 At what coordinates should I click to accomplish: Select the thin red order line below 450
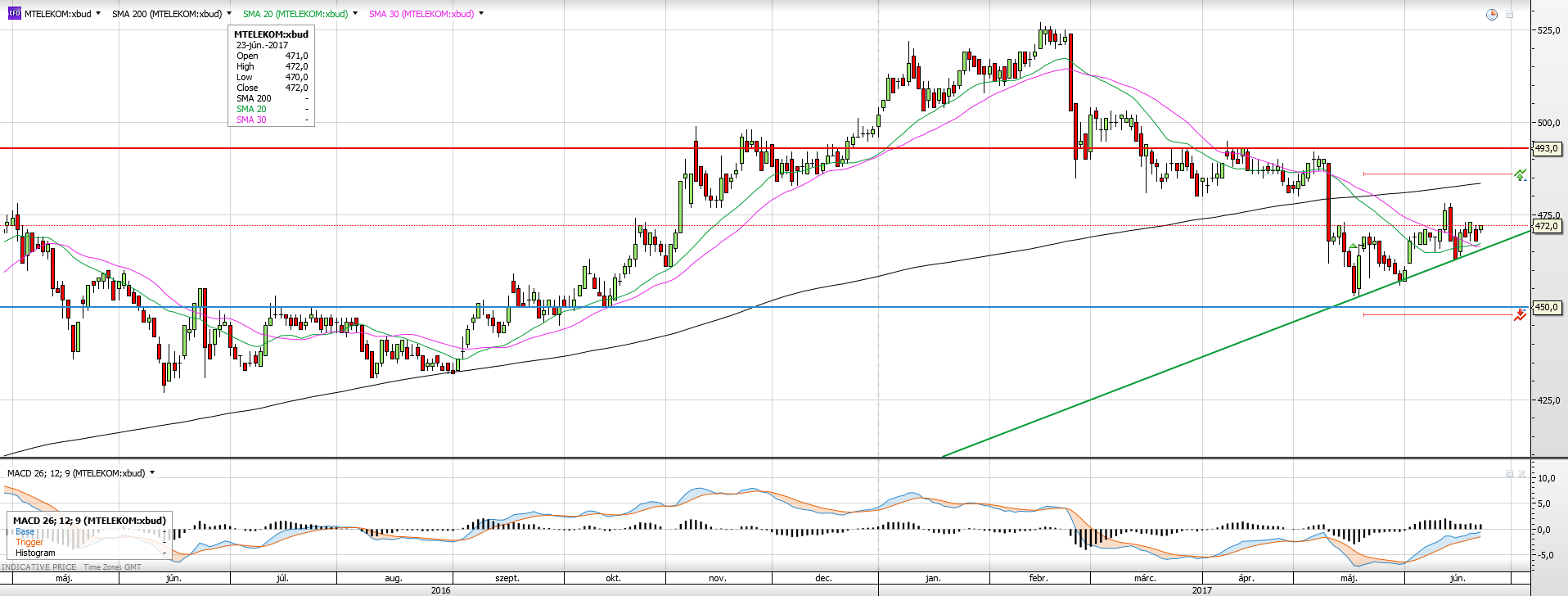1437,314
